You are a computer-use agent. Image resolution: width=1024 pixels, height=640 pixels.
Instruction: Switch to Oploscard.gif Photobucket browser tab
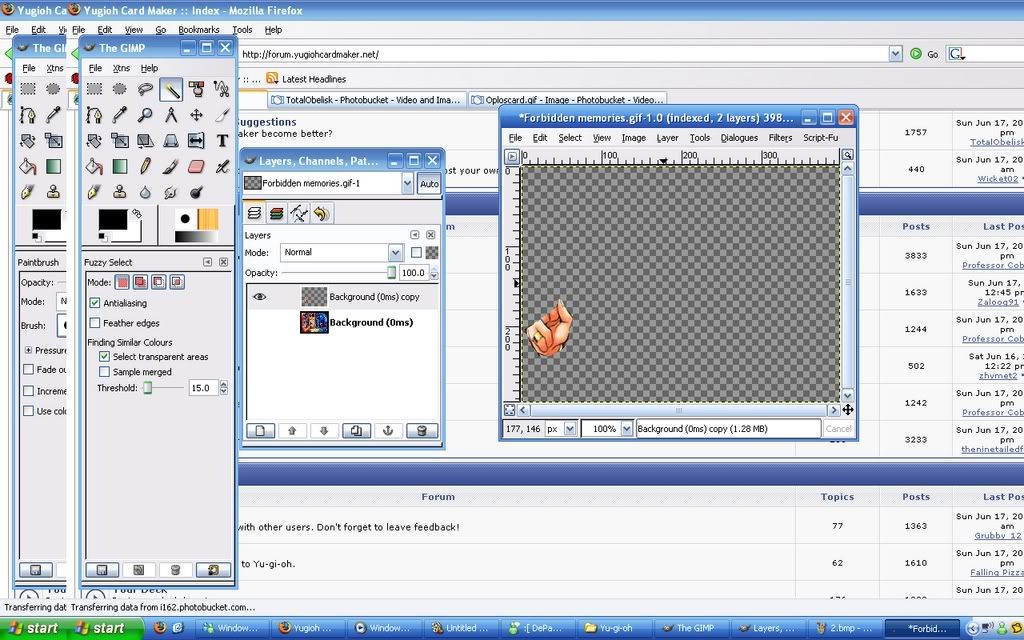click(x=567, y=100)
